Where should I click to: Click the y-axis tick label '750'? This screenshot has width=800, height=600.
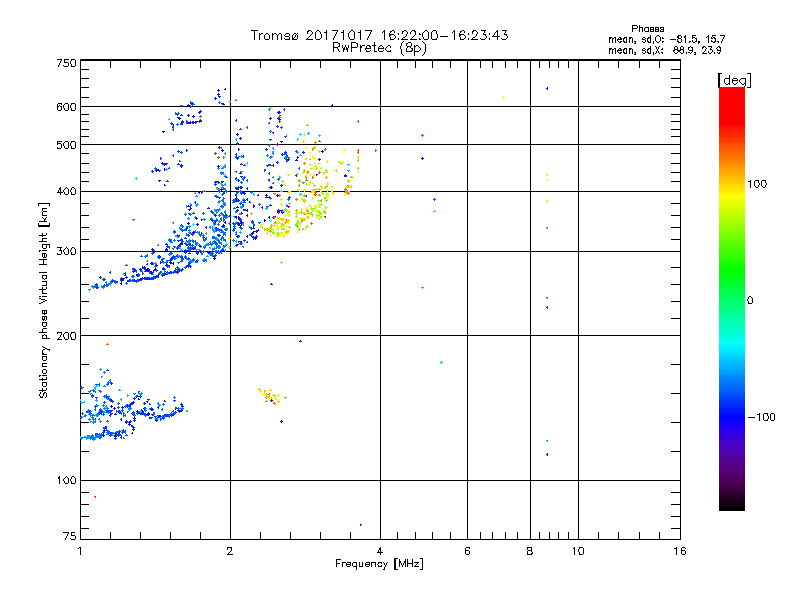(66, 63)
